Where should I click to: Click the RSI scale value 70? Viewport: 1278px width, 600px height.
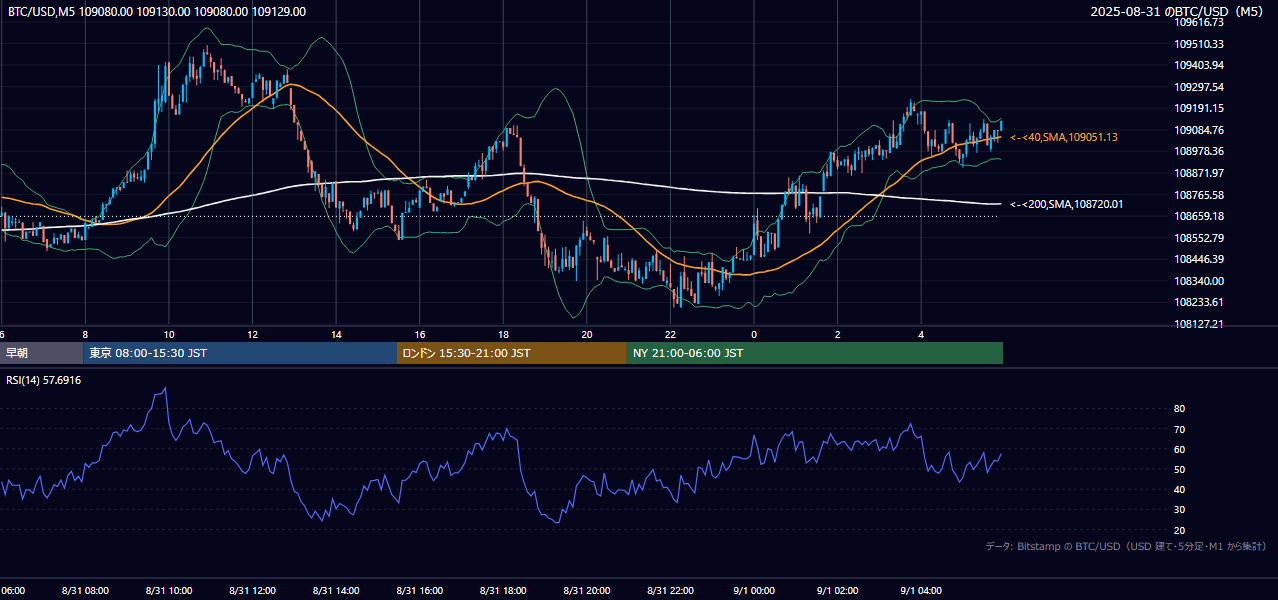coord(1180,429)
